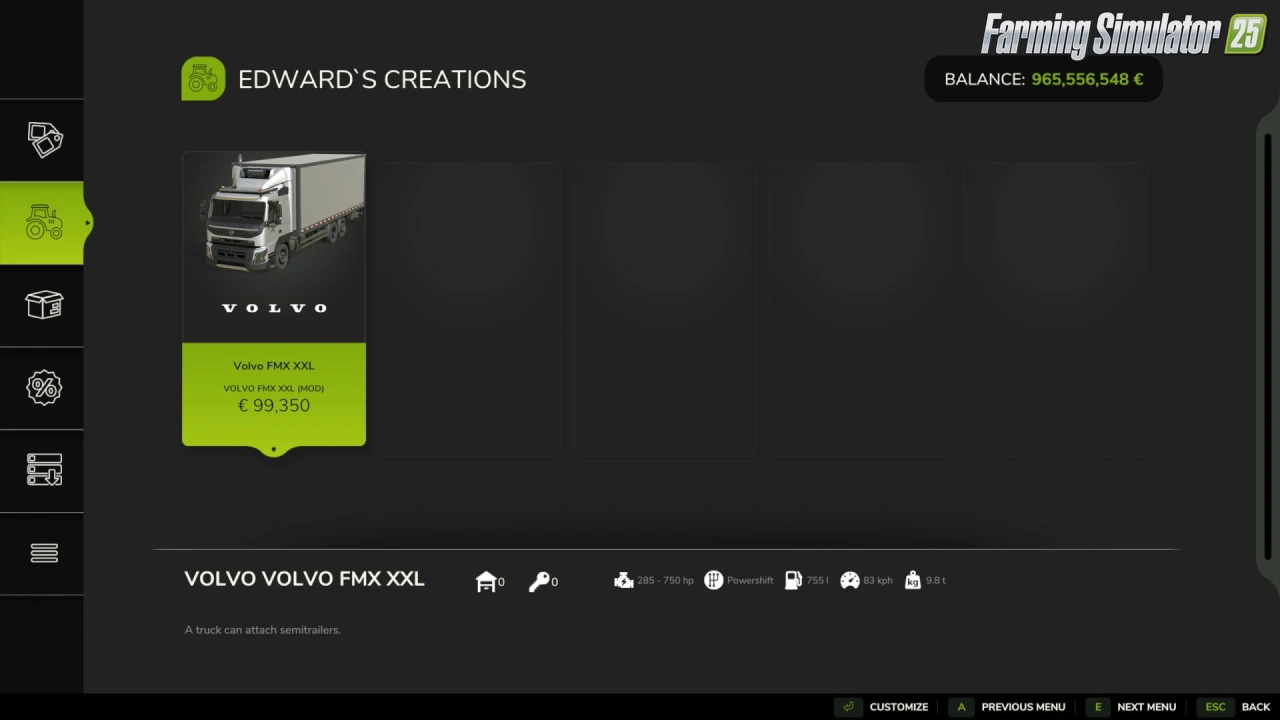Open the hamburger list menu icon

click(x=44, y=553)
